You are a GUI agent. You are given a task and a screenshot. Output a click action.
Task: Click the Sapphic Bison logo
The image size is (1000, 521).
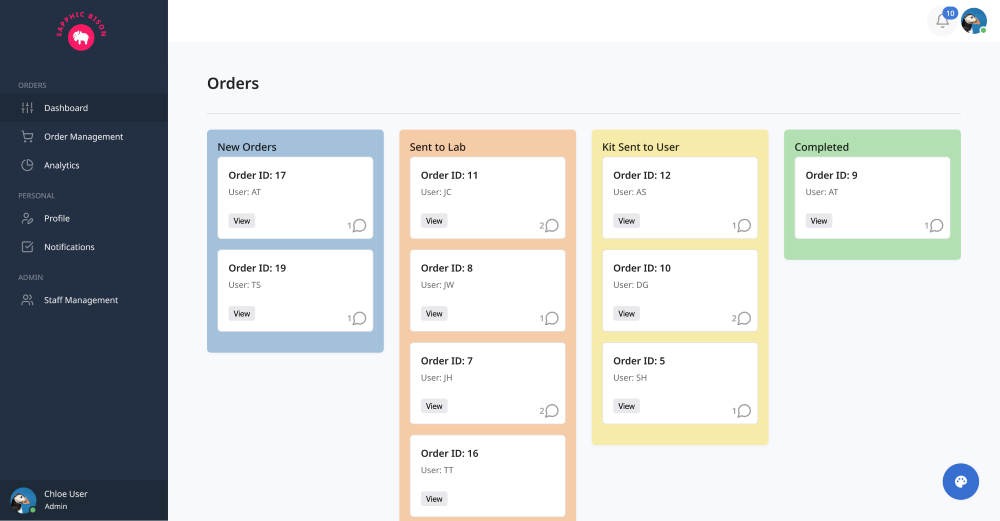[82, 33]
